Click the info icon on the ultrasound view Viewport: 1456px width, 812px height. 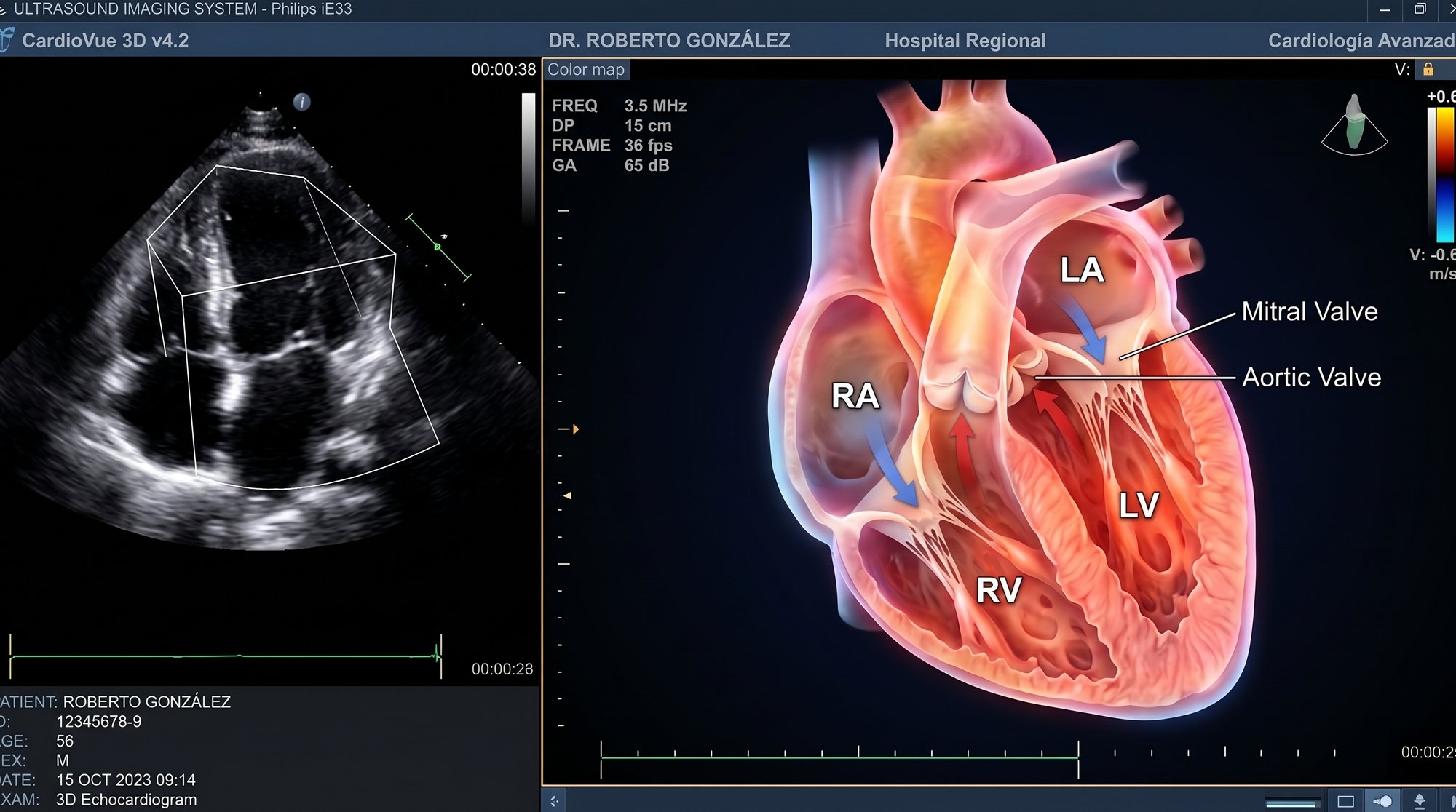(x=301, y=102)
